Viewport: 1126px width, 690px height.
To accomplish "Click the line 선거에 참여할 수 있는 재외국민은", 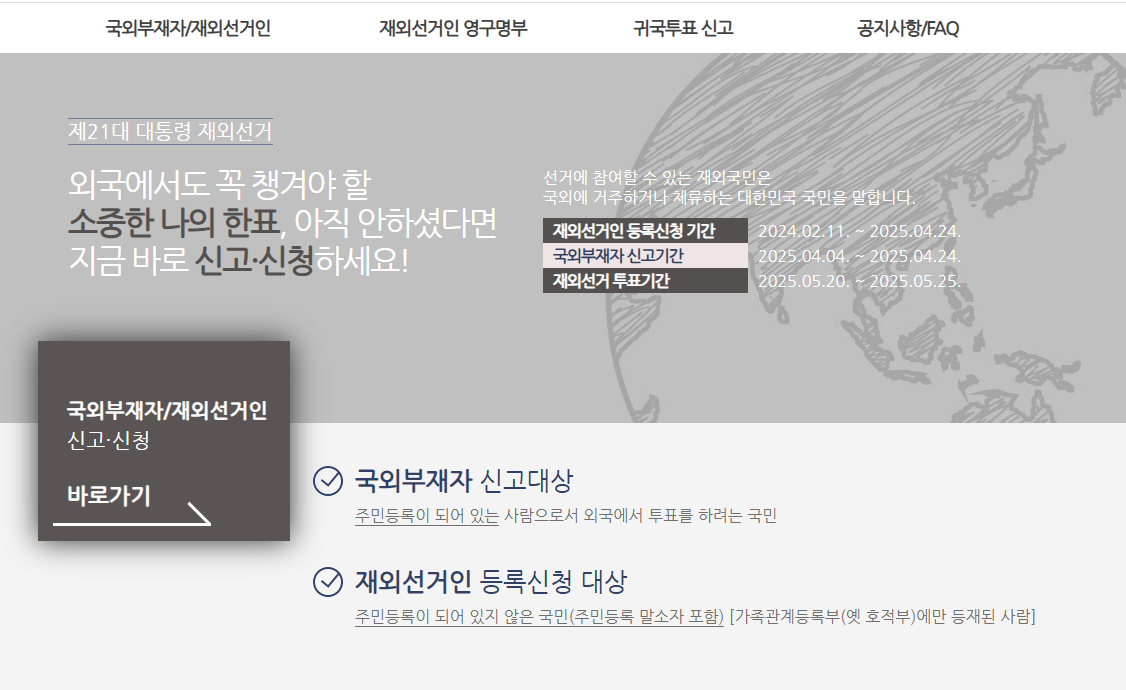I will 656,177.
